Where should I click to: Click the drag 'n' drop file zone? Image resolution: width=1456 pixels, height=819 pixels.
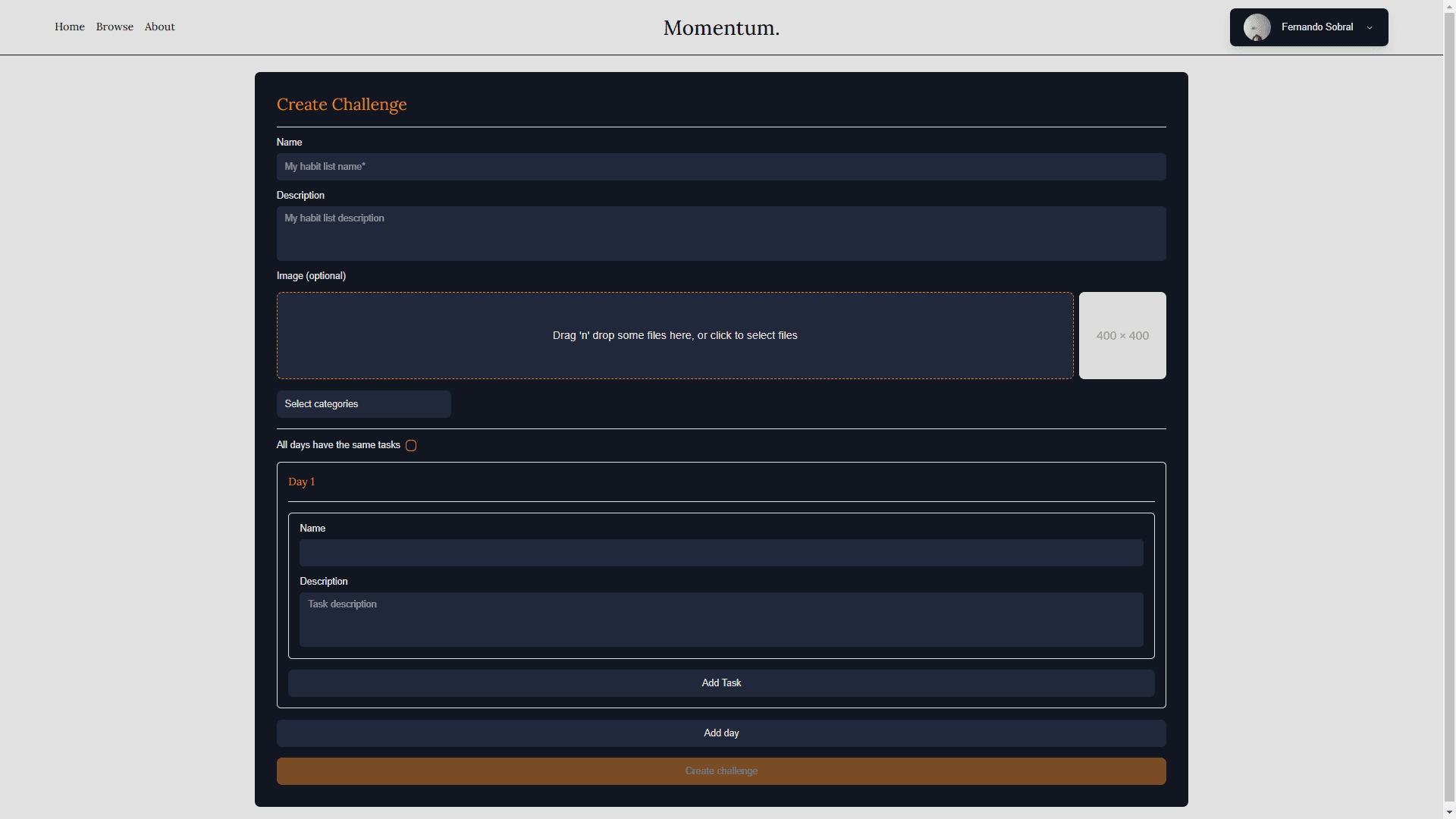tap(674, 335)
